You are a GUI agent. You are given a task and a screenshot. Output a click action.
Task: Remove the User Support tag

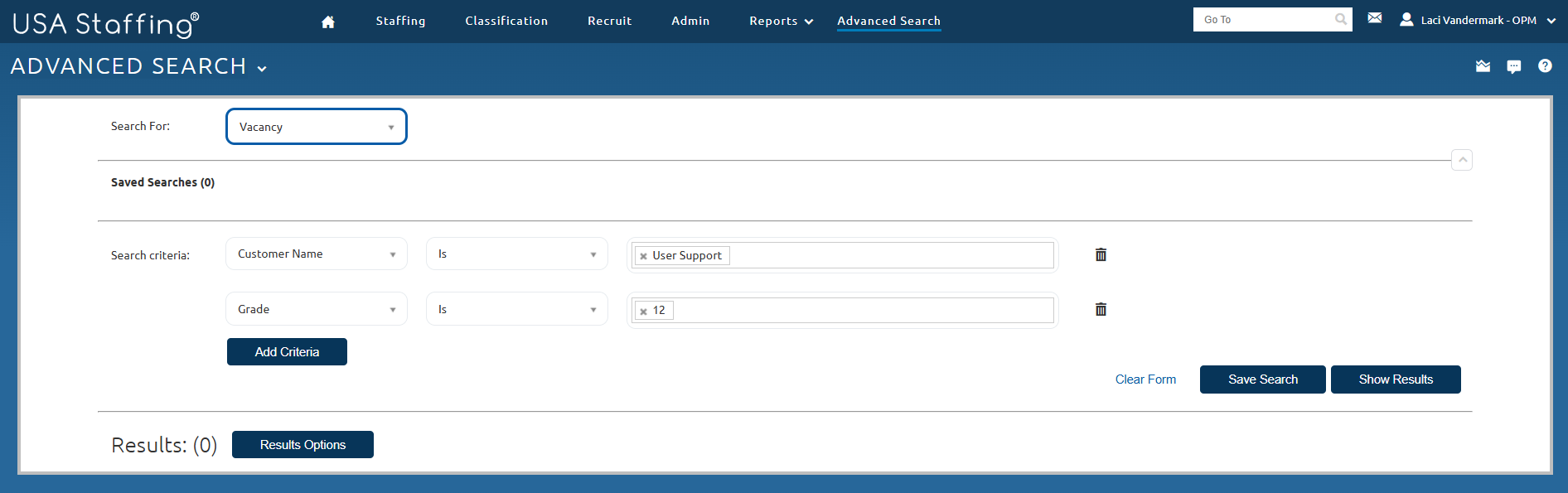[643, 256]
